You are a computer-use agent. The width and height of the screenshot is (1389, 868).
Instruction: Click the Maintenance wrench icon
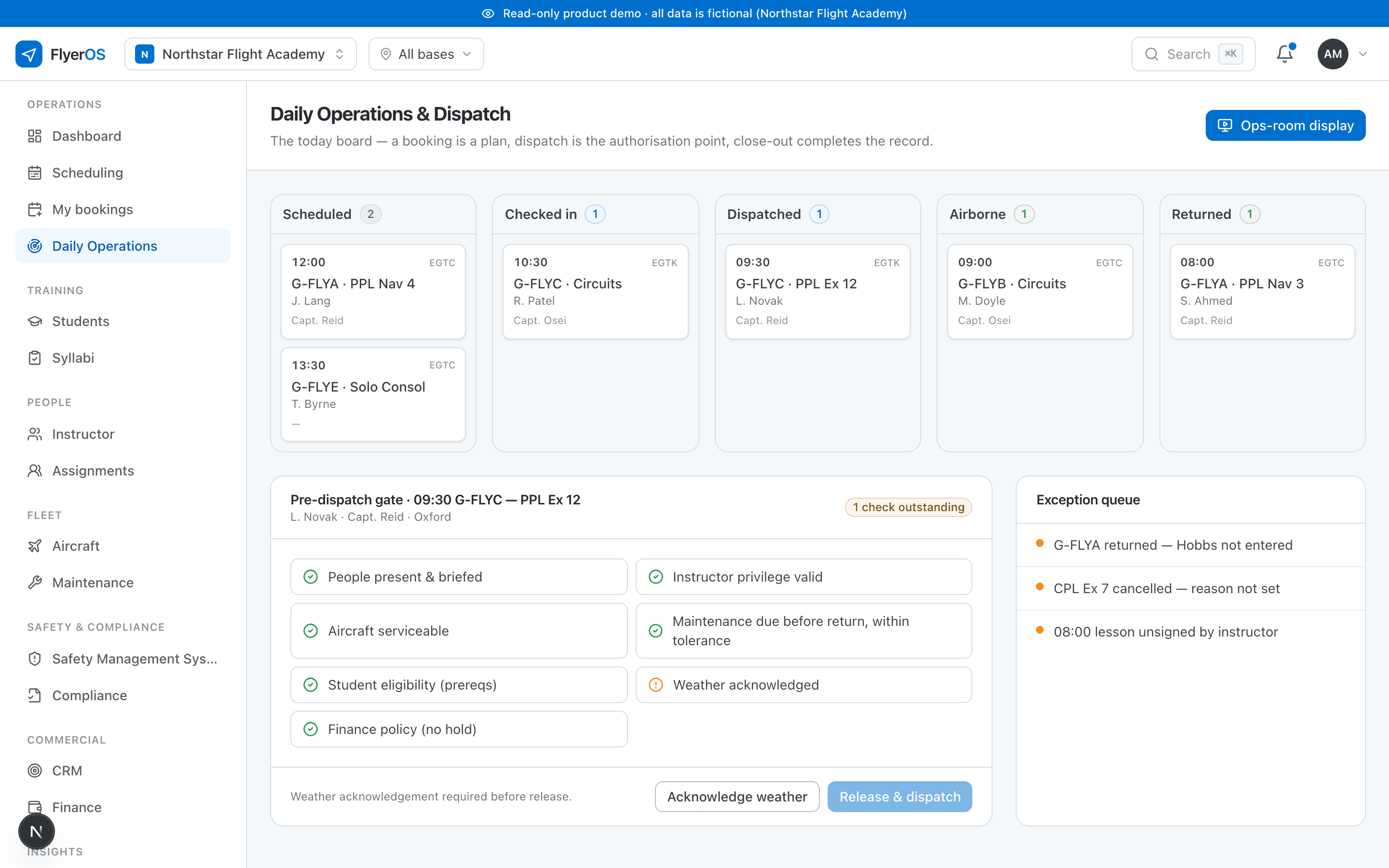click(35, 583)
